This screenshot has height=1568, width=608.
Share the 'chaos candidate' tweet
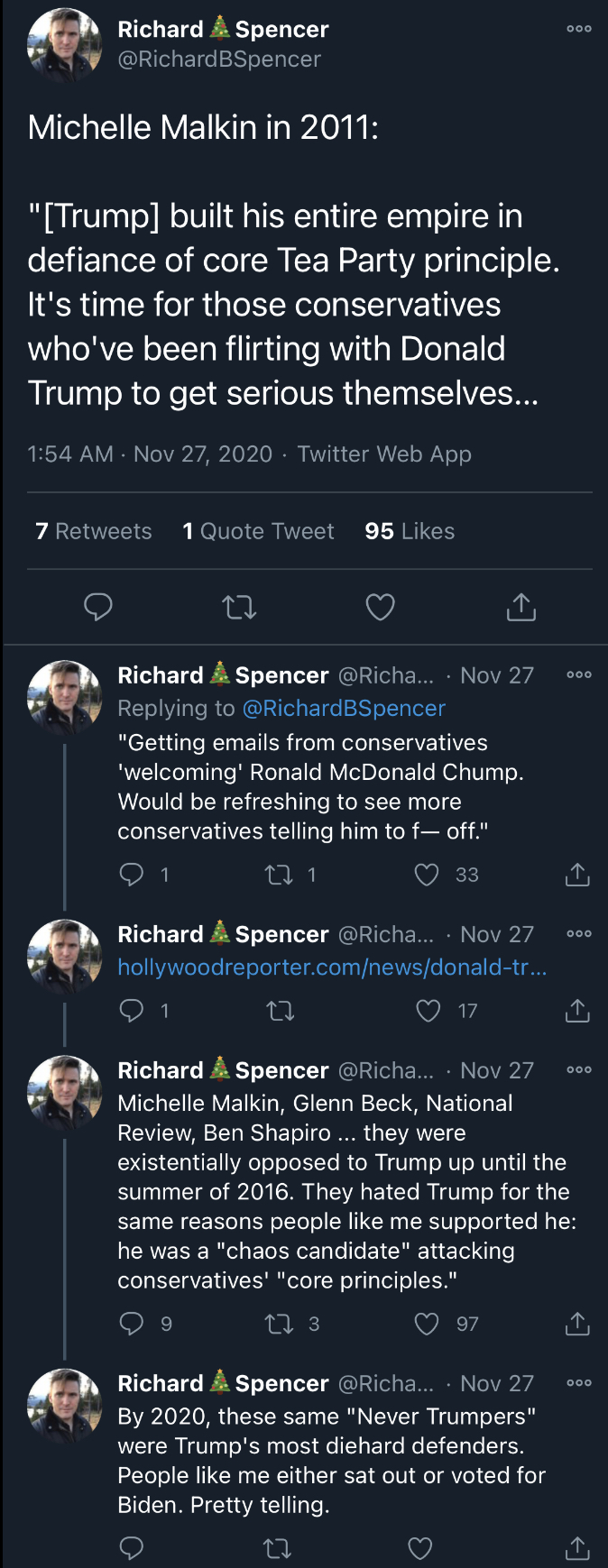[x=577, y=1324]
